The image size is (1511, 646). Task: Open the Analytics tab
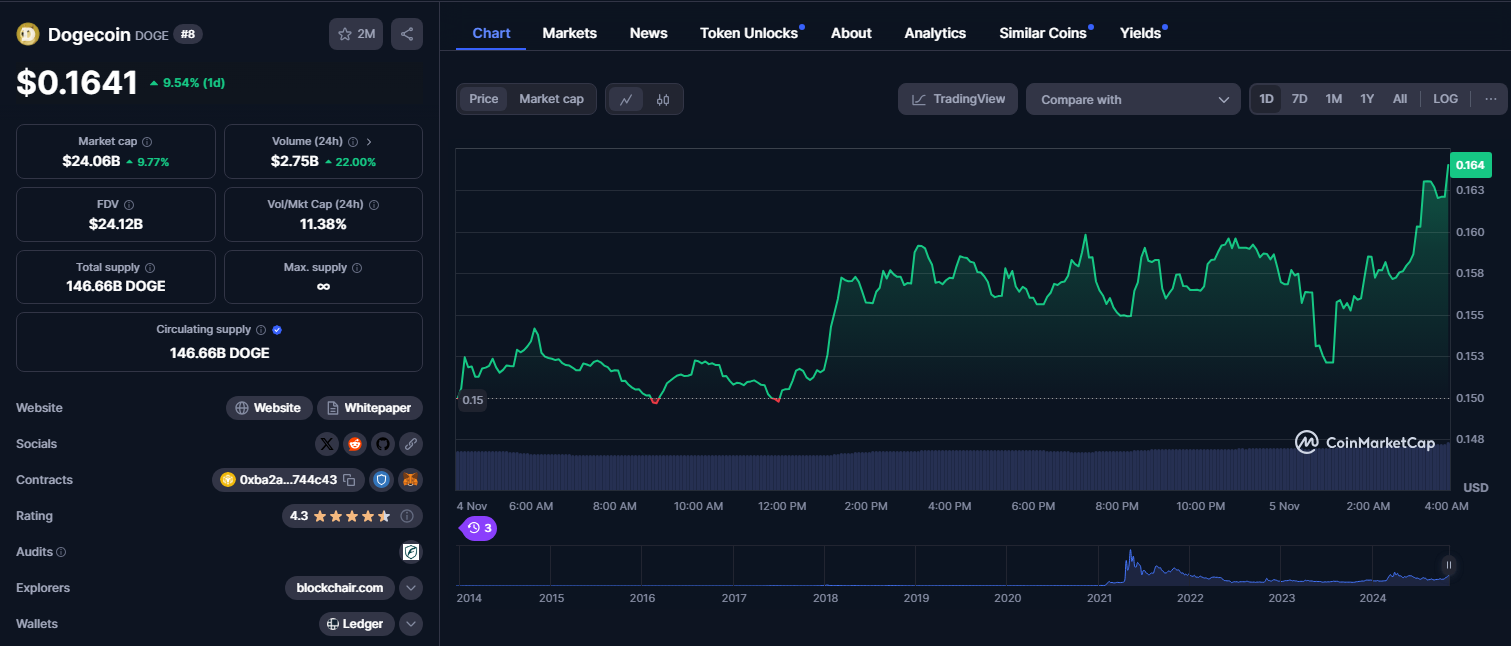click(935, 33)
